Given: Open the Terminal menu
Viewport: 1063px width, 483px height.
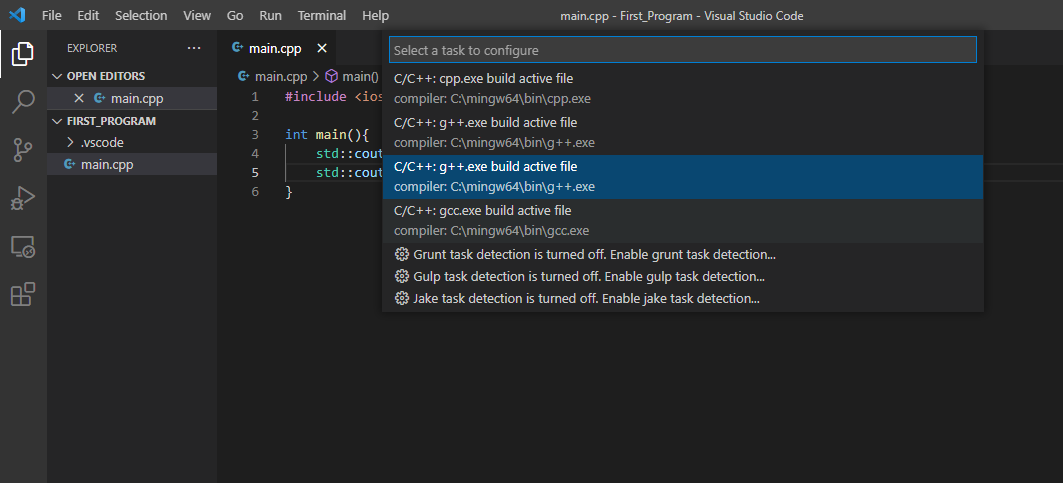Looking at the screenshot, I should tap(322, 15).
